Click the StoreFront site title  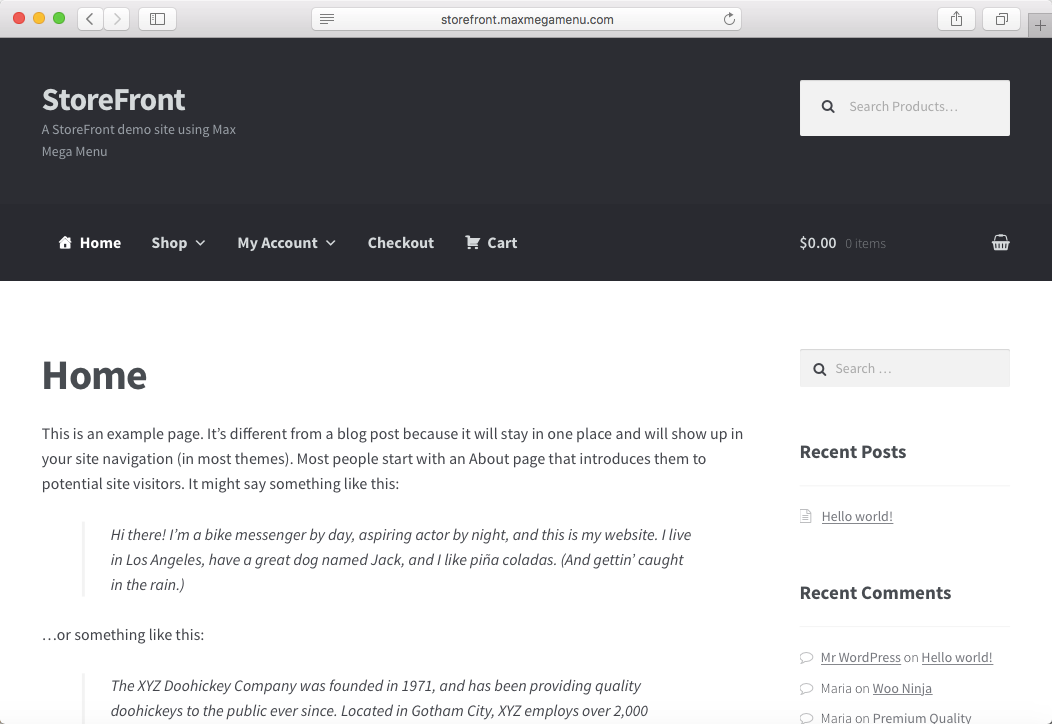click(113, 100)
